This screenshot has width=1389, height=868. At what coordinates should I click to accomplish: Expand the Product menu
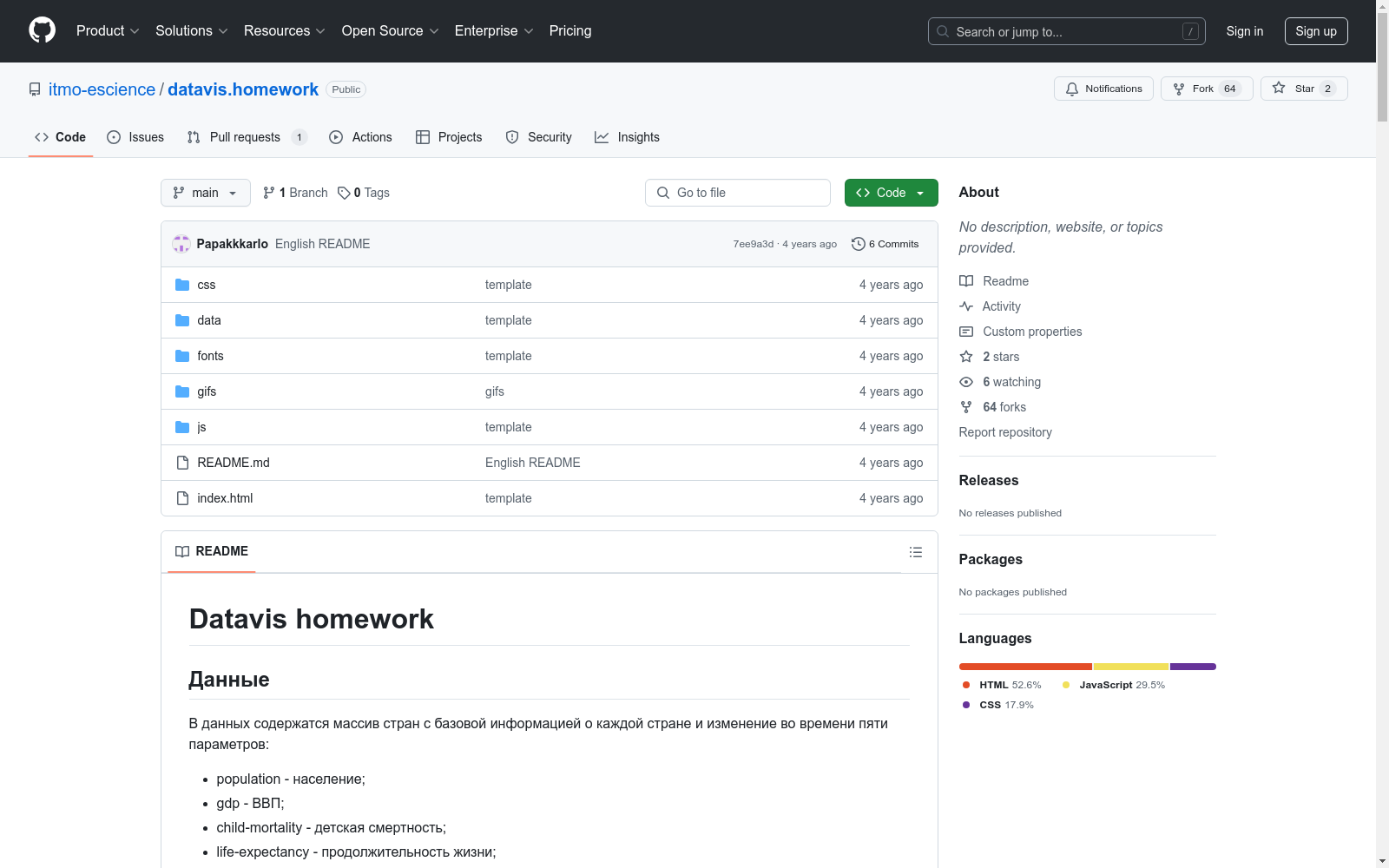(x=108, y=31)
